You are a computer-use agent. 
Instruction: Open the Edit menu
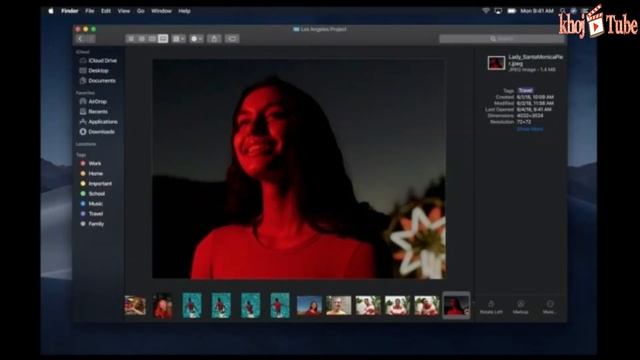point(106,11)
